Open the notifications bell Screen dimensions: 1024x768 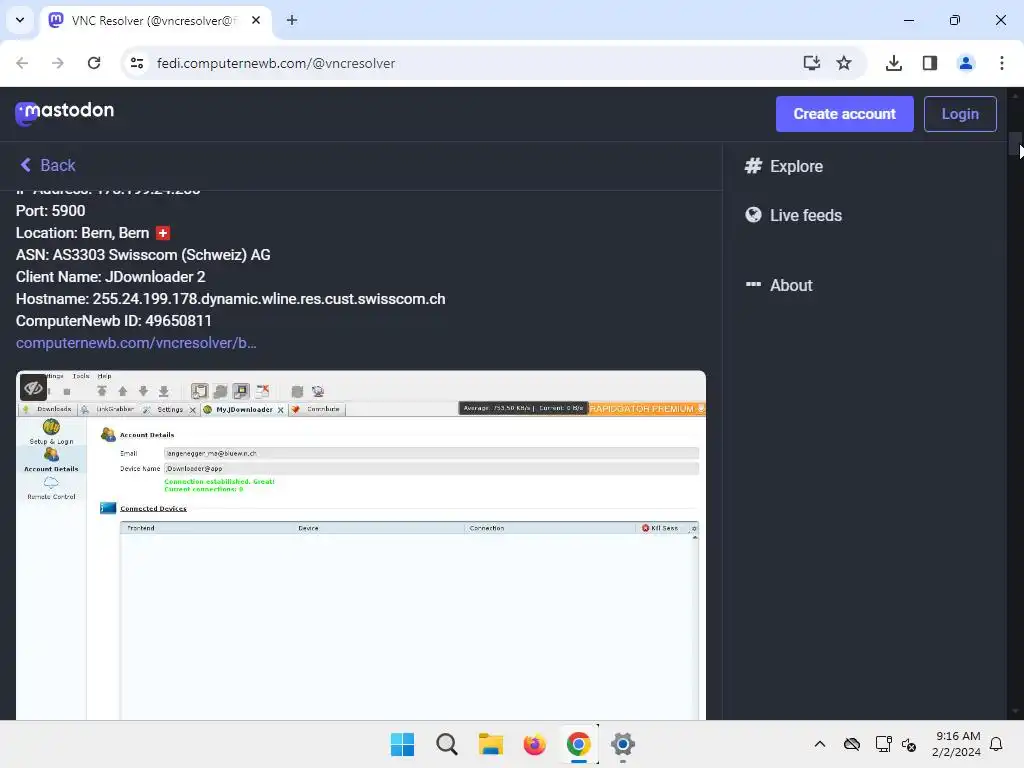(x=996, y=744)
